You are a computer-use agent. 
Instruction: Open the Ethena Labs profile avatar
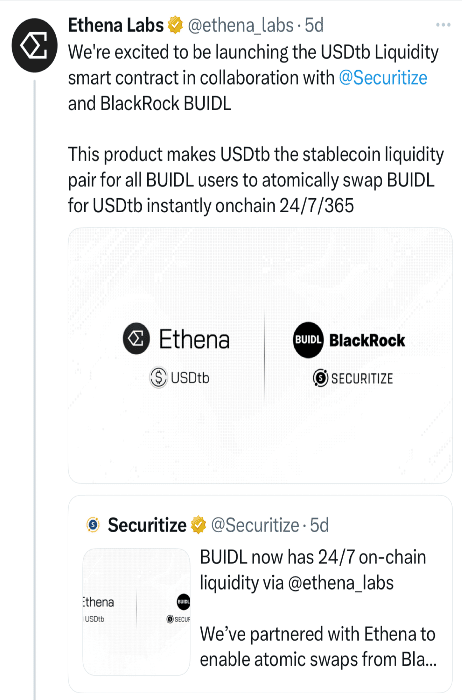coord(34,45)
